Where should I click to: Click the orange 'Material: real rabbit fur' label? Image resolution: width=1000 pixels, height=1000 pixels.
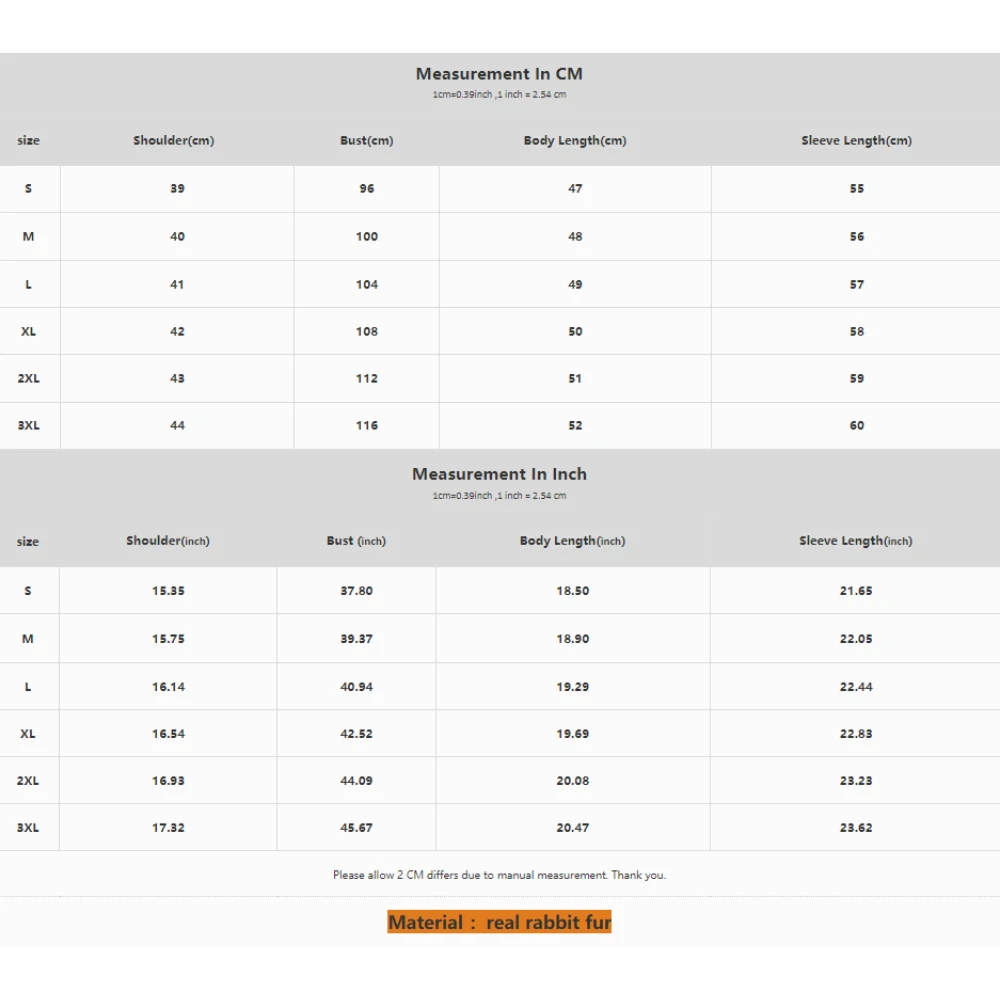point(499,922)
